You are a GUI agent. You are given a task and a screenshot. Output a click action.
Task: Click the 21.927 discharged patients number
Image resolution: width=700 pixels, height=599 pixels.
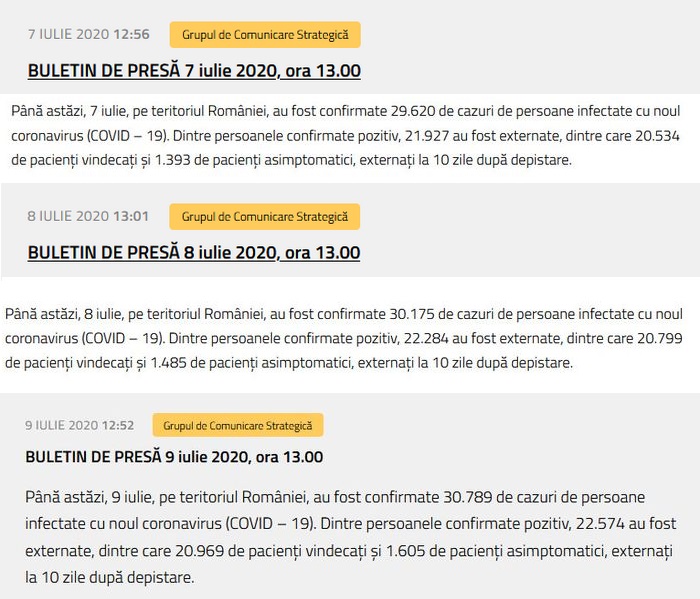pyautogui.click(x=426, y=136)
